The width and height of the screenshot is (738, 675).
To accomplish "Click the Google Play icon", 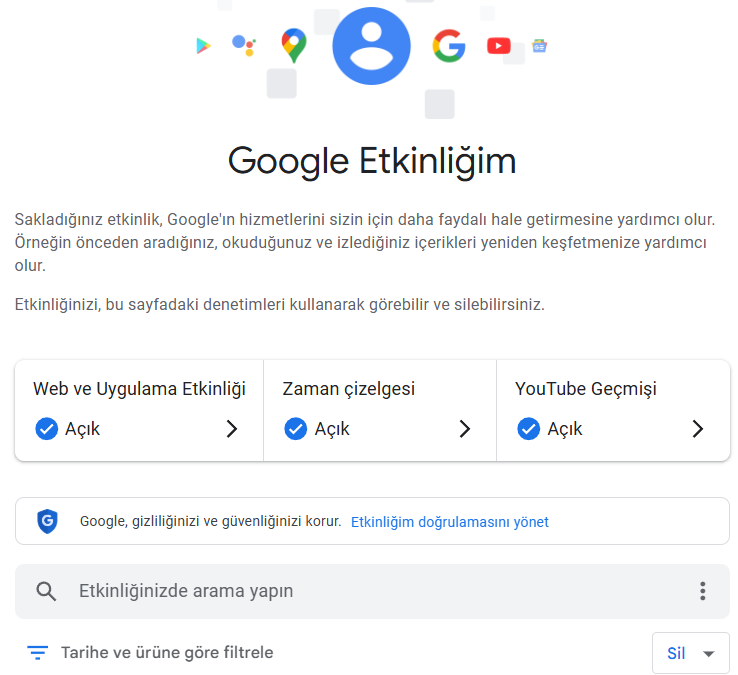I will pyautogui.click(x=203, y=46).
